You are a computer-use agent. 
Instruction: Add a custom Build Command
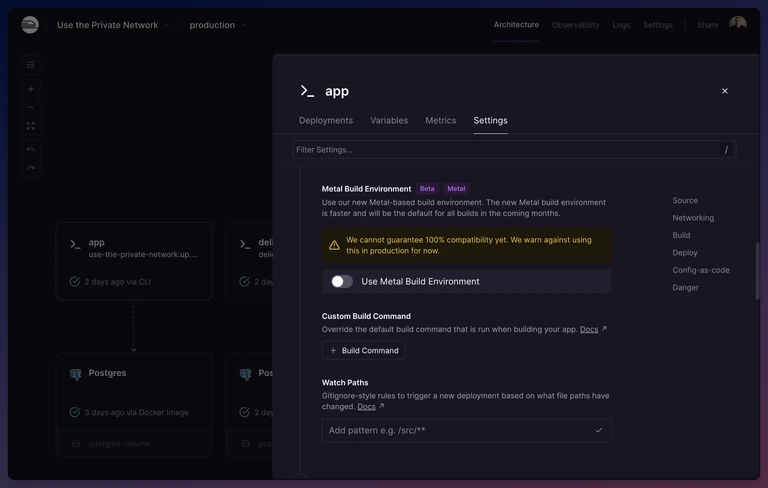pos(363,350)
